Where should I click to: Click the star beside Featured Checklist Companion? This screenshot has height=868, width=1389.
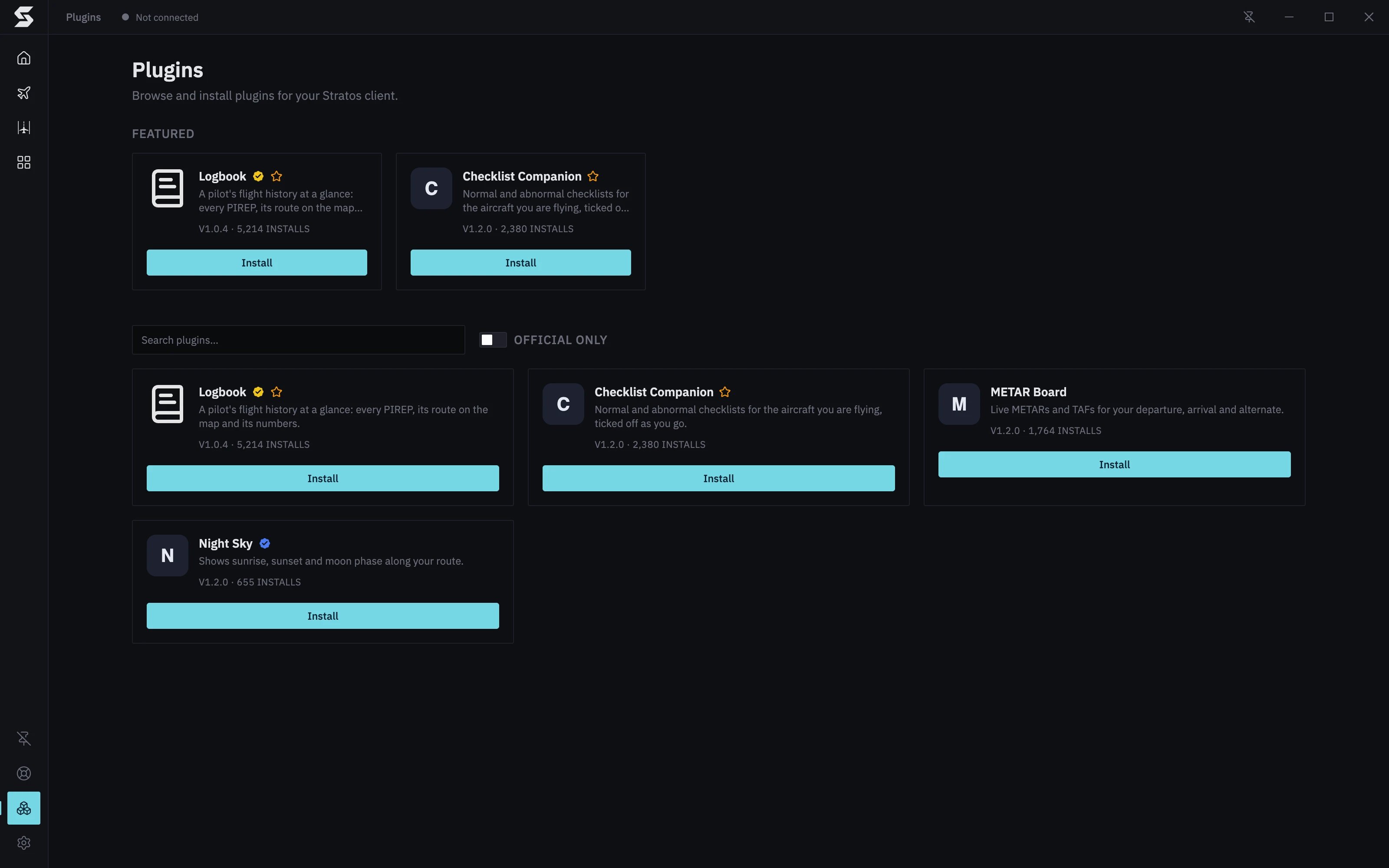(x=593, y=176)
